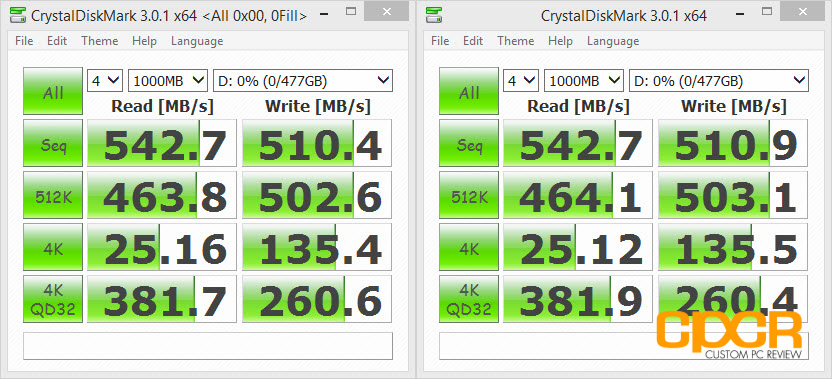Start the Seq test in left window
This screenshot has width=832, height=379.
point(53,143)
